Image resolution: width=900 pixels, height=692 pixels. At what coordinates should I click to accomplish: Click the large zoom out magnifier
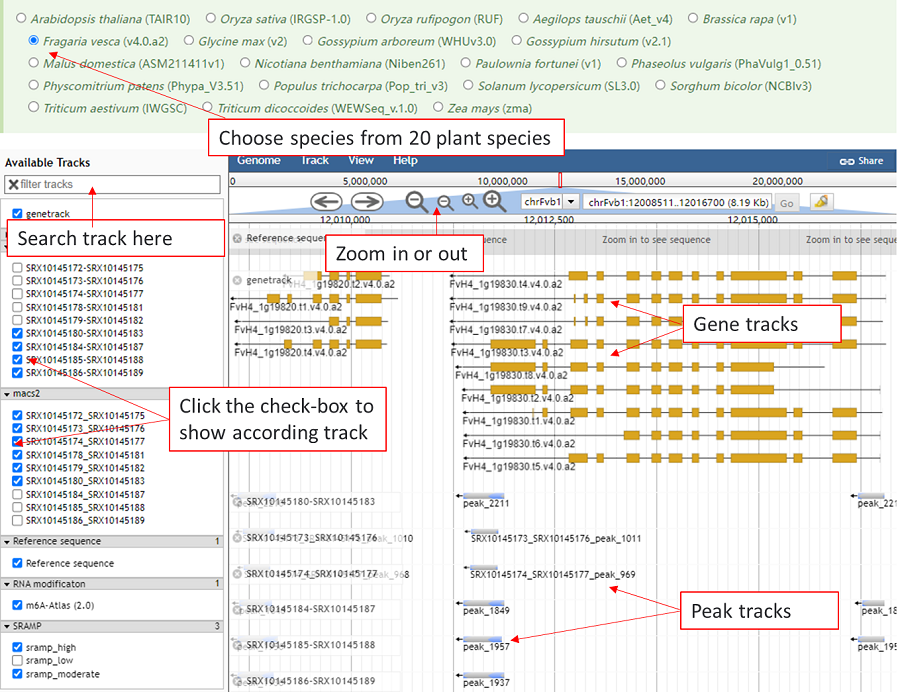(x=417, y=201)
